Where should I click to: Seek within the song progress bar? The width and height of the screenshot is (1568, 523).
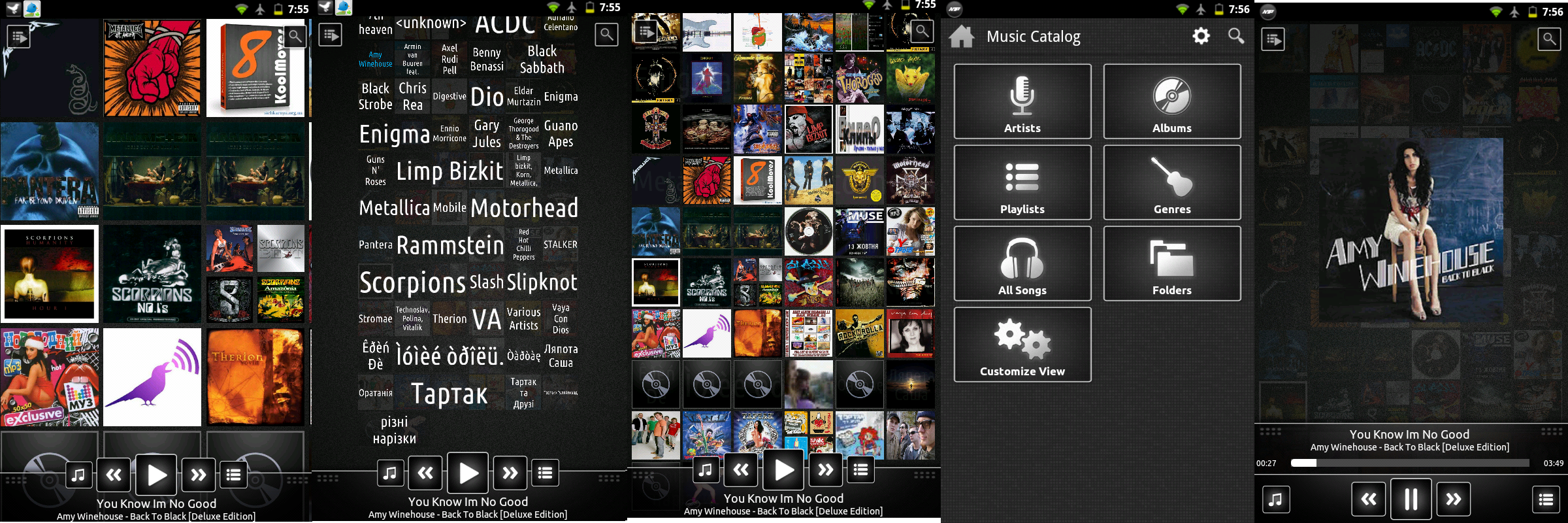coord(1410,463)
